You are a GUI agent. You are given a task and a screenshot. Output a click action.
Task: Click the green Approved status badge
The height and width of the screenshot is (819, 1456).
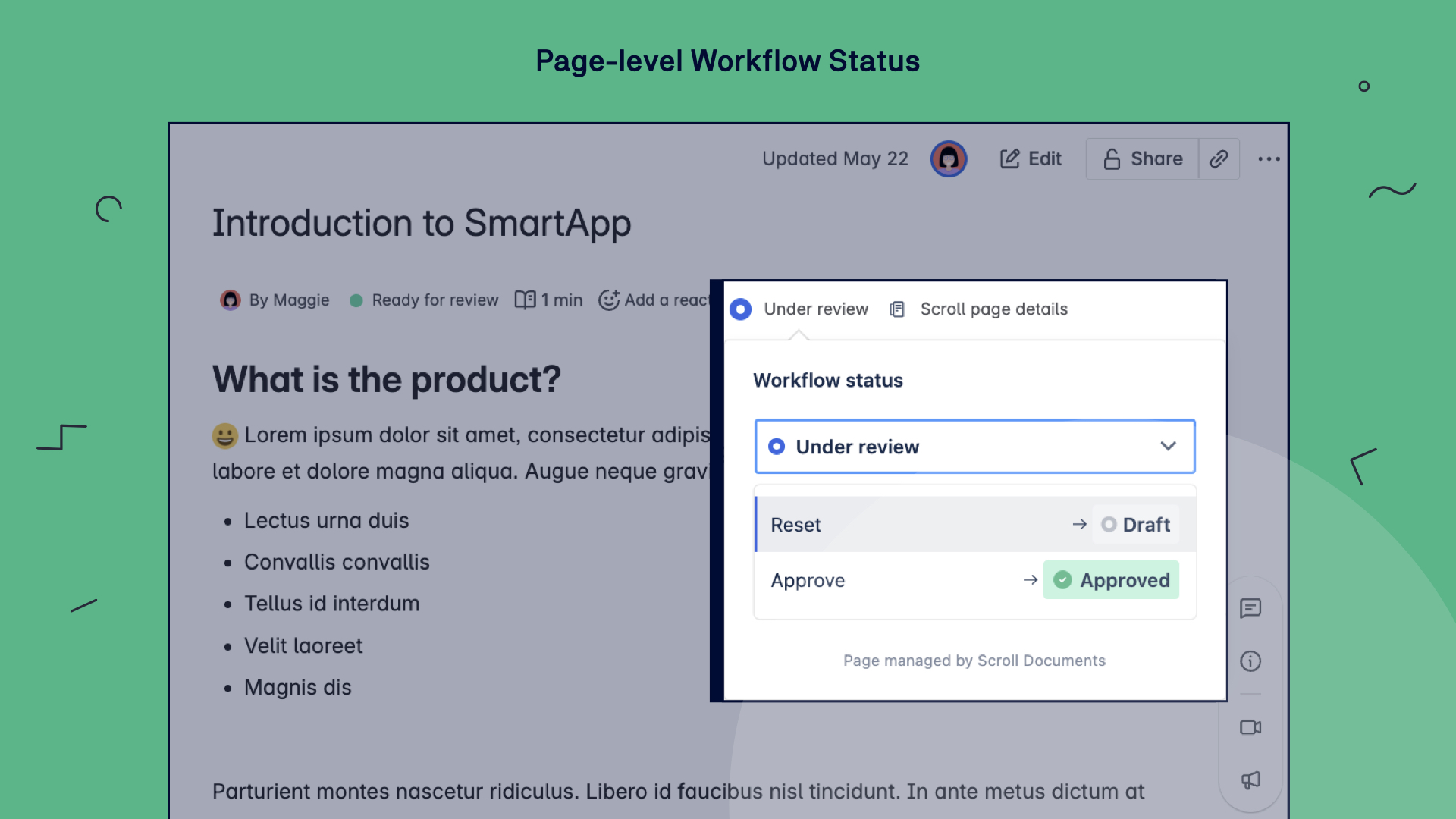click(1111, 580)
